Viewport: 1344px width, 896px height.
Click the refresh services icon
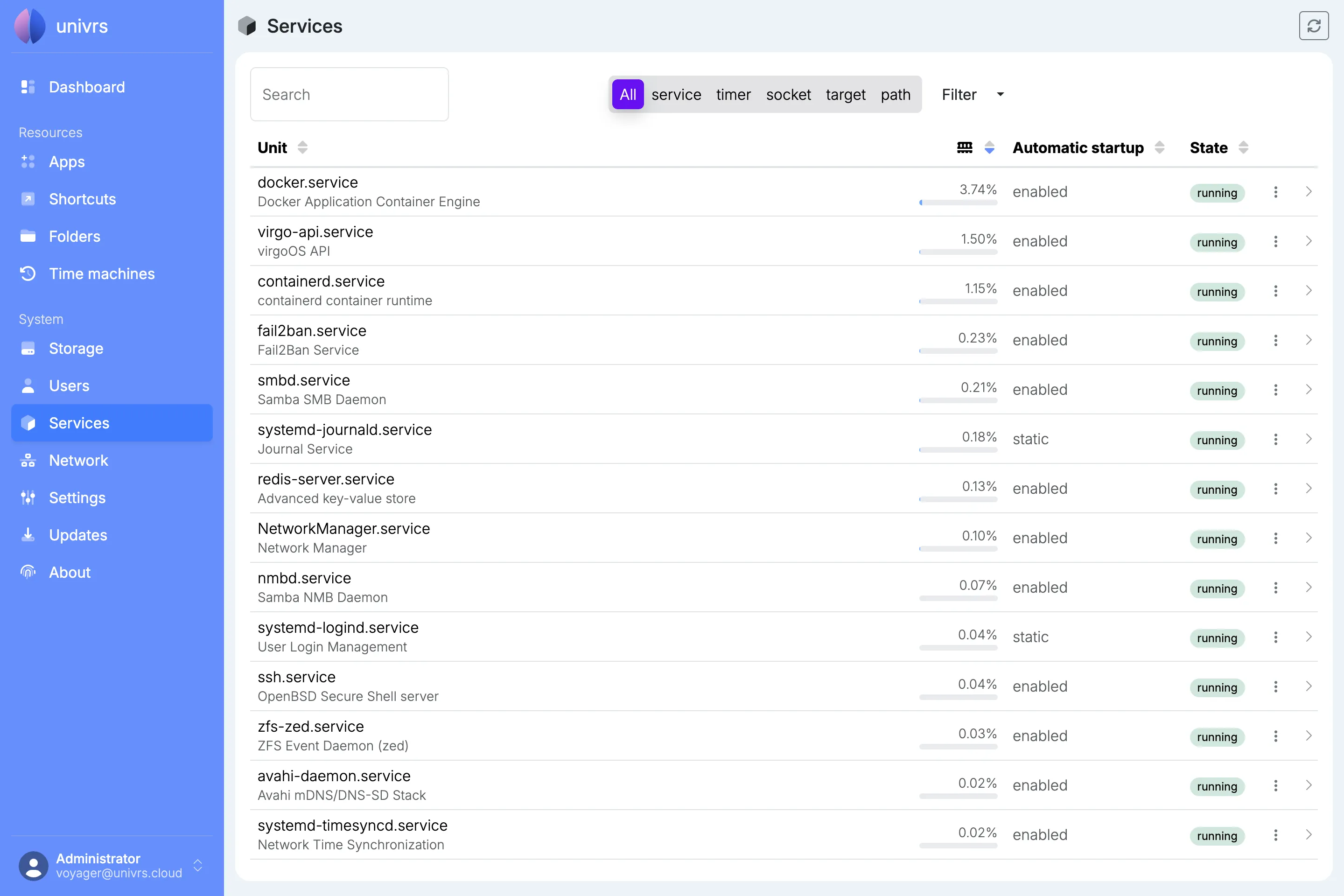[x=1313, y=26]
